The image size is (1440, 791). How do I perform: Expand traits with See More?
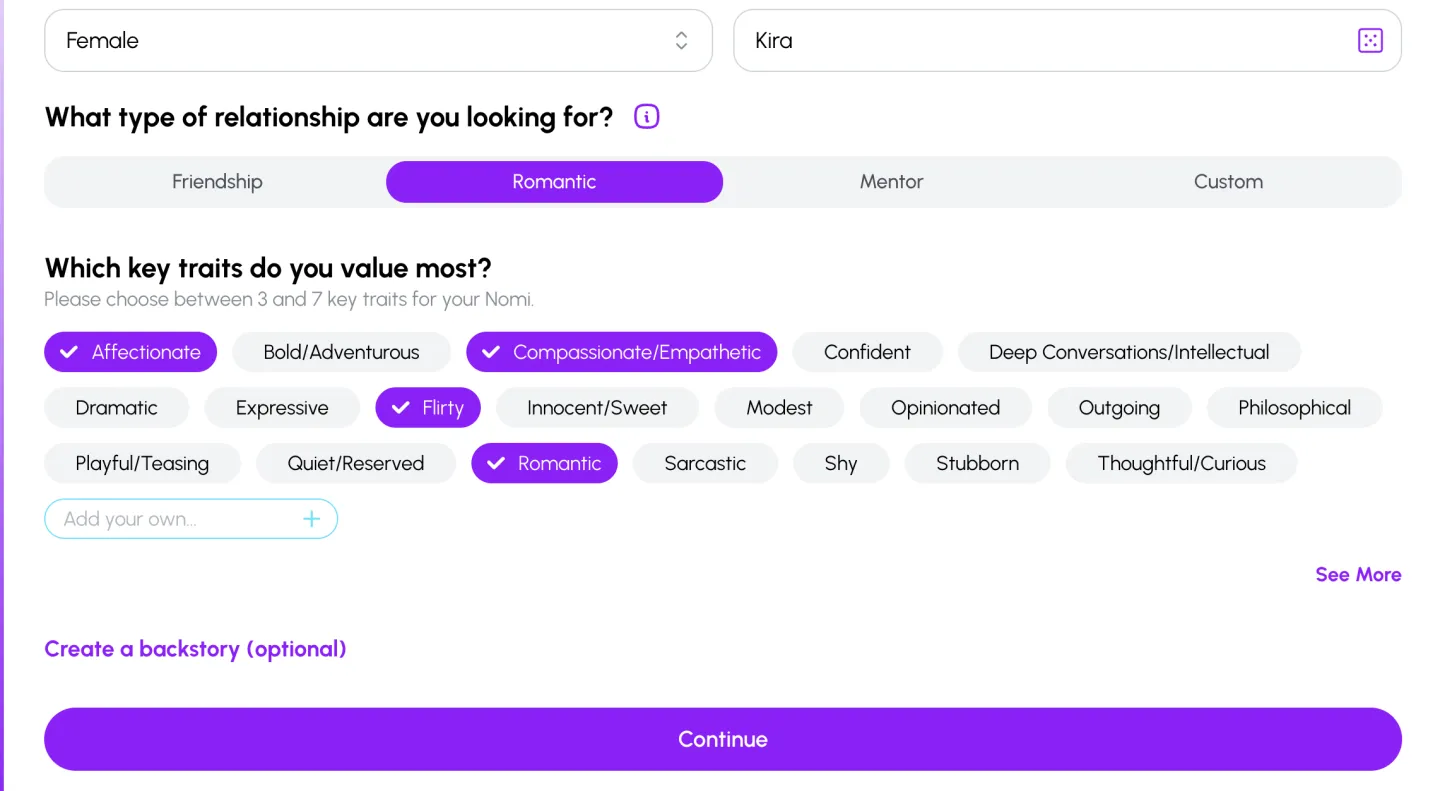1357,574
